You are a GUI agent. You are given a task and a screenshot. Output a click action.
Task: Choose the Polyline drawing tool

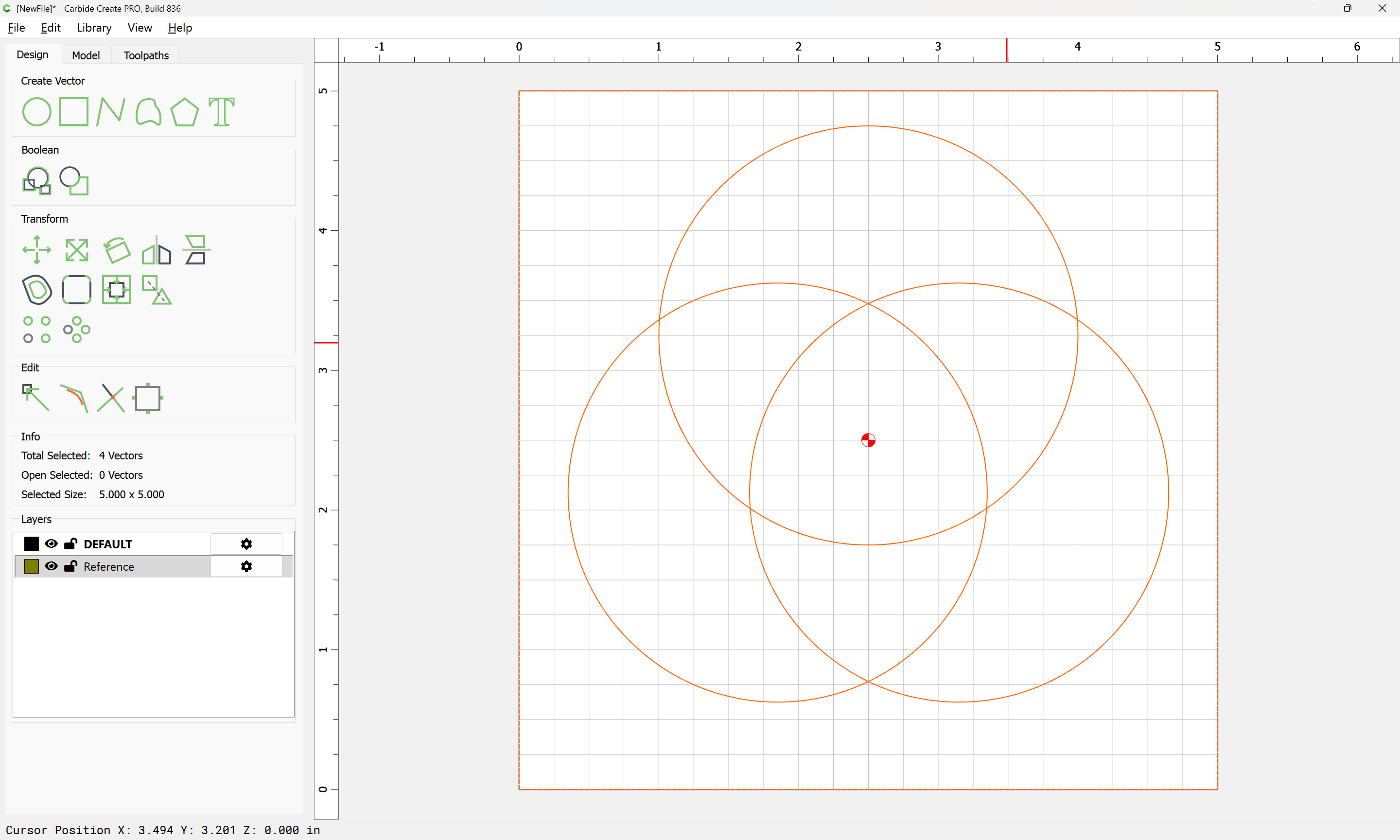coord(111,111)
